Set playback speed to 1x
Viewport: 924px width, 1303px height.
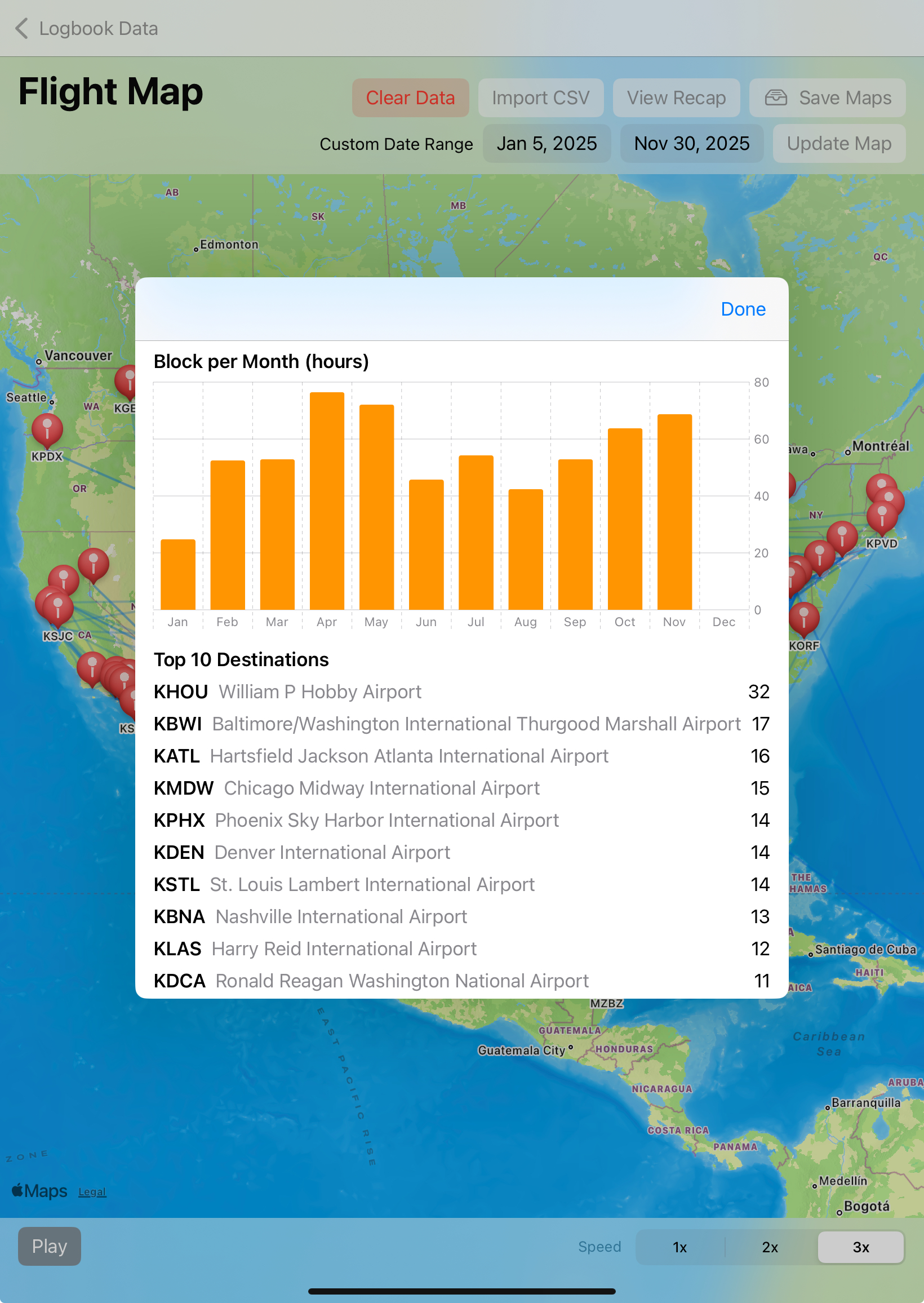[679, 1247]
